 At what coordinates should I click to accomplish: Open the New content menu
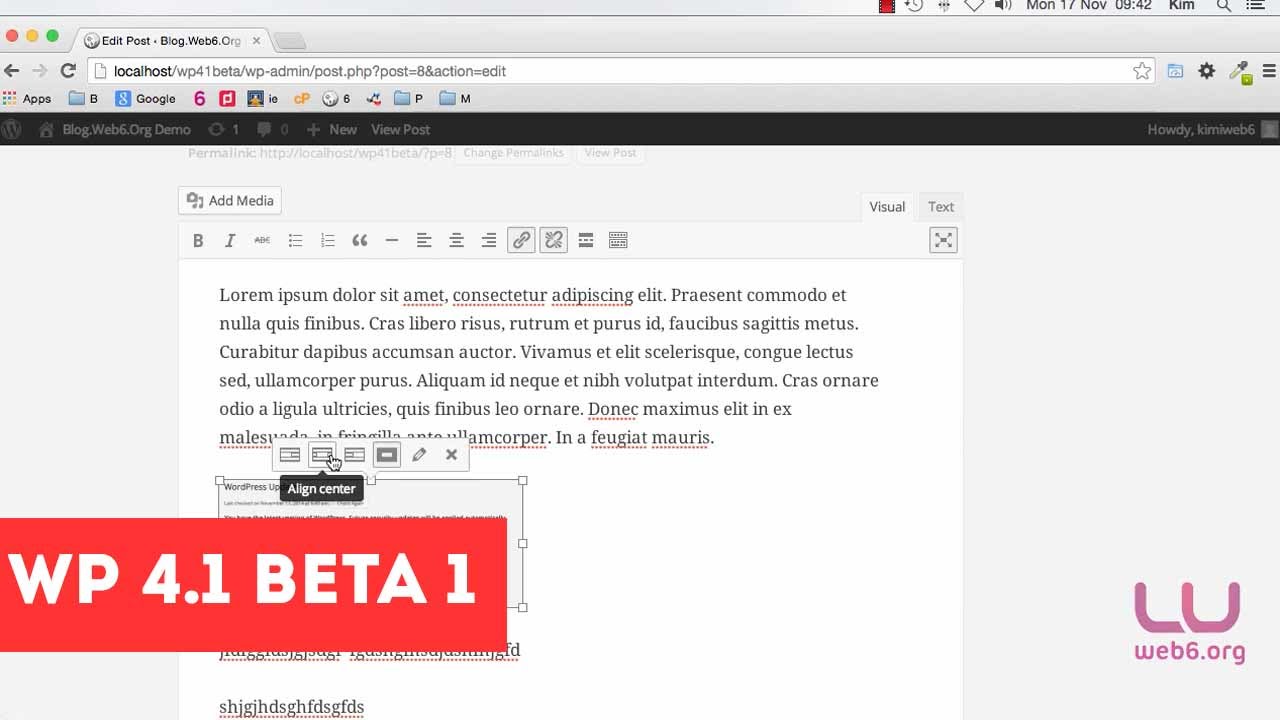(332, 129)
